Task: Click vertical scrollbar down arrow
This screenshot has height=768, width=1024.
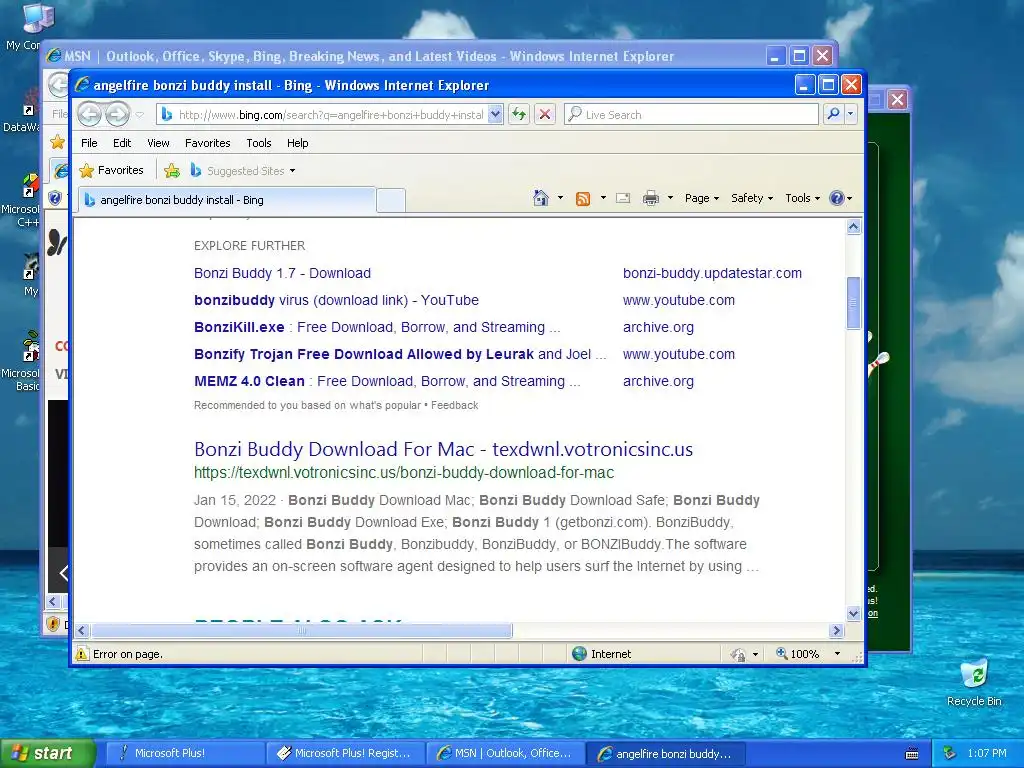Action: click(x=854, y=613)
